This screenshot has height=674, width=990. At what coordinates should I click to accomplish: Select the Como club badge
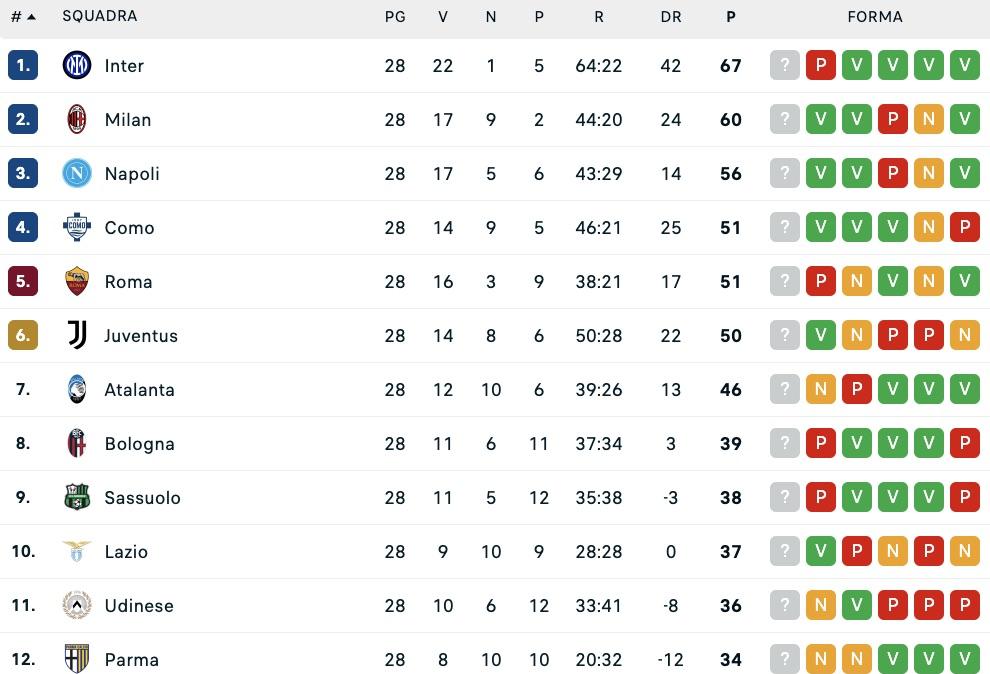[x=76, y=228]
